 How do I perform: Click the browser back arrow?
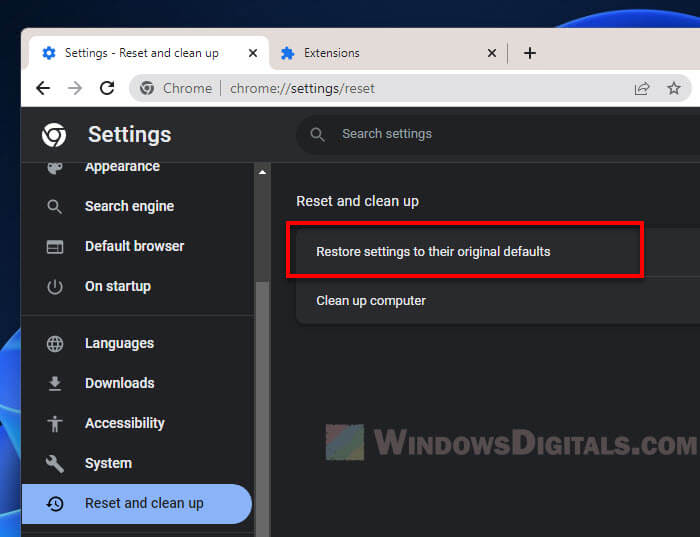[x=43, y=88]
